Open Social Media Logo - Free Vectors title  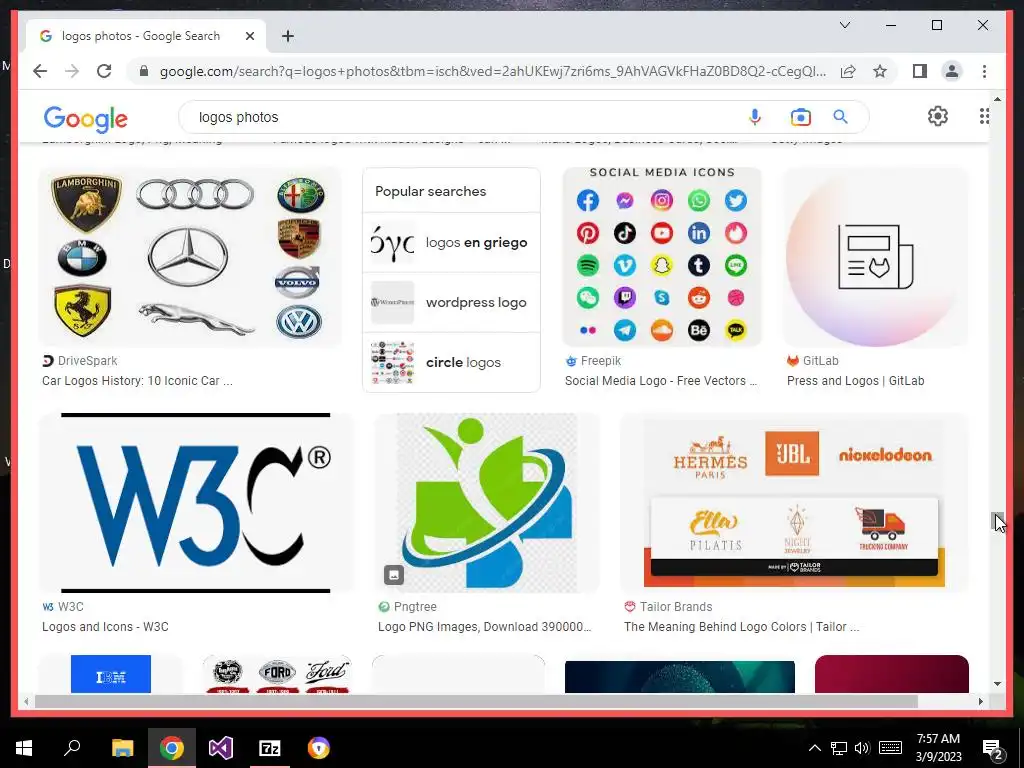tap(661, 381)
